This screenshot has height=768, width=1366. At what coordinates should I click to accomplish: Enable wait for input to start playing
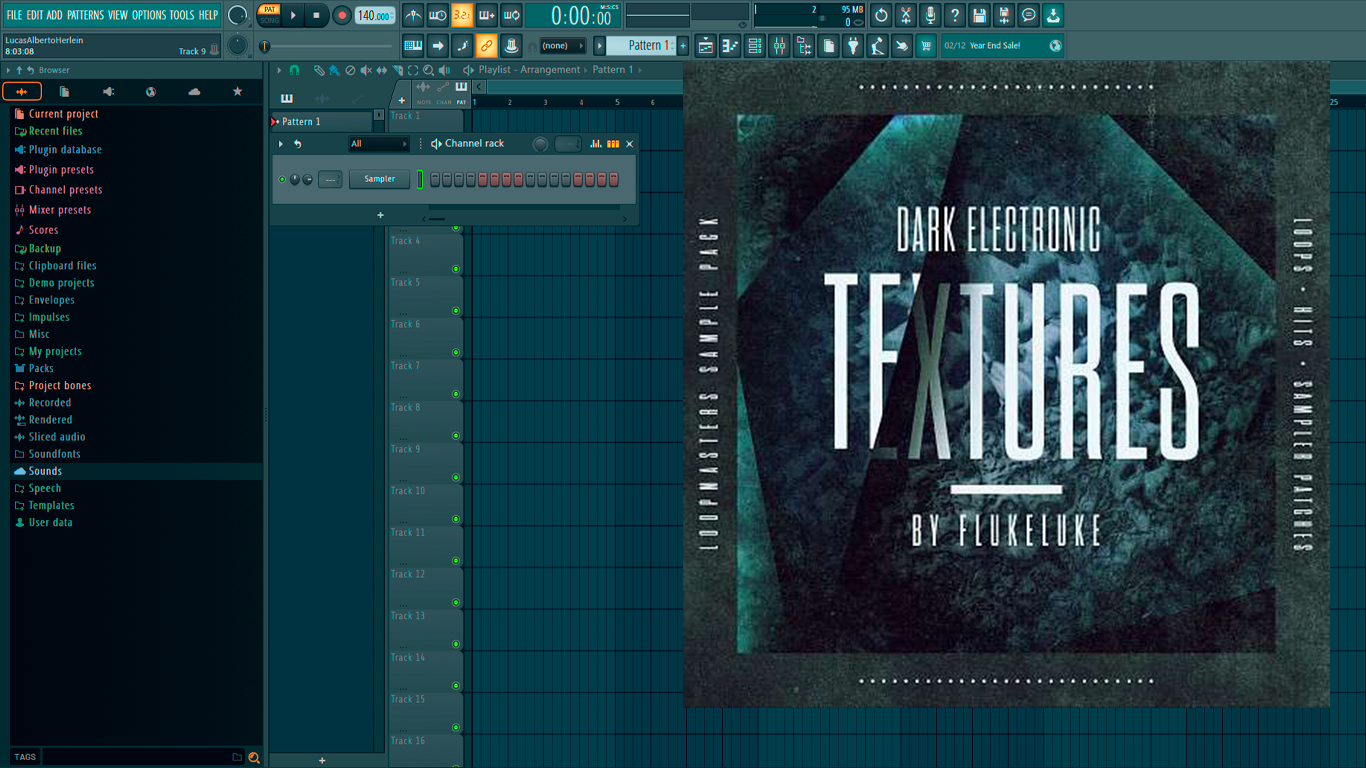pyautogui.click(x=438, y=15)
